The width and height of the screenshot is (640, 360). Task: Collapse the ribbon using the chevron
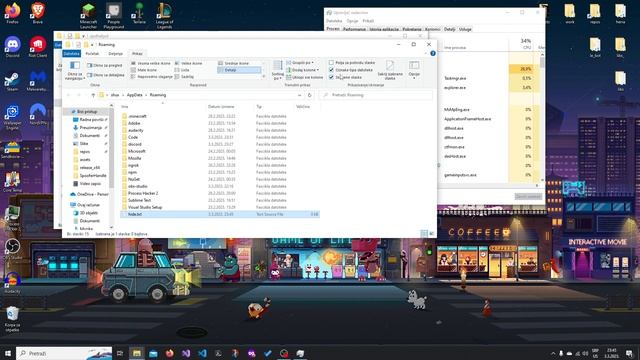425,53
